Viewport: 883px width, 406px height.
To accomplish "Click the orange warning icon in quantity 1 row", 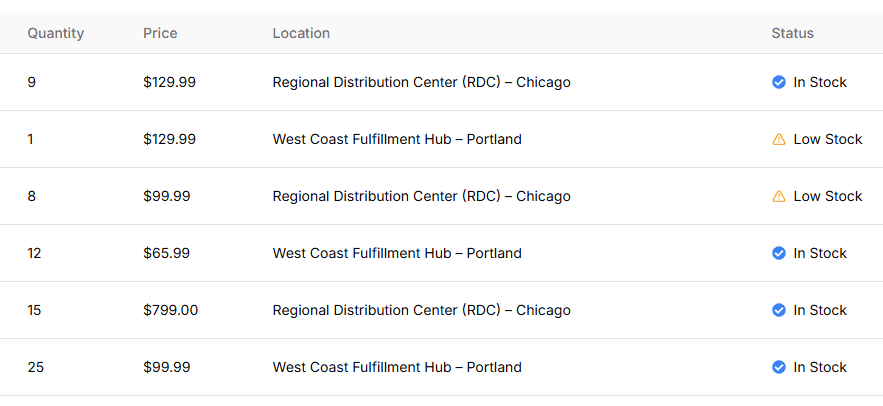I will point(779,139).
